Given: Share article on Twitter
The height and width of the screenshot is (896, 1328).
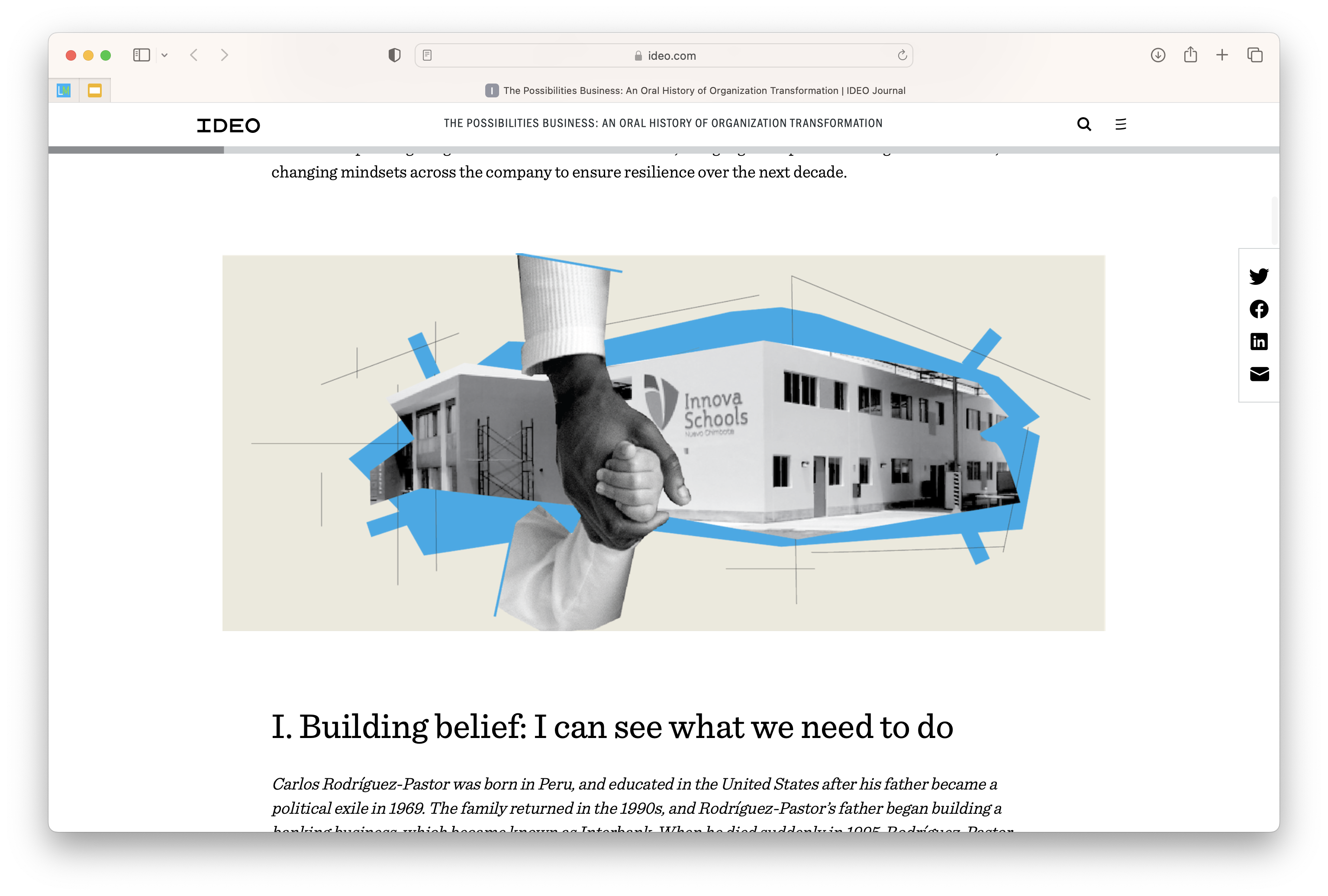Looking at the screenshot, I should (1258, 277).
